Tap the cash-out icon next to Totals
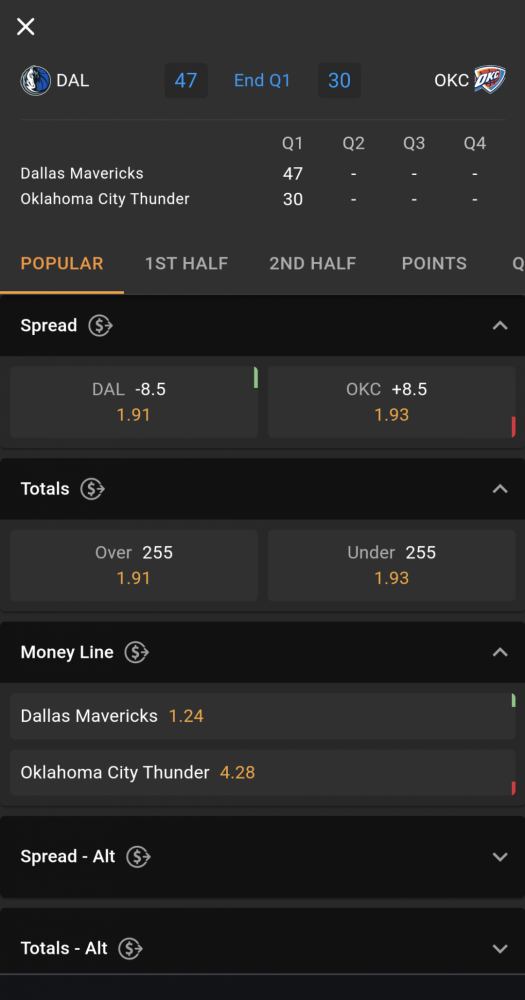Image resolution: width=525 pixels, height=1000 pixels. 92,489
